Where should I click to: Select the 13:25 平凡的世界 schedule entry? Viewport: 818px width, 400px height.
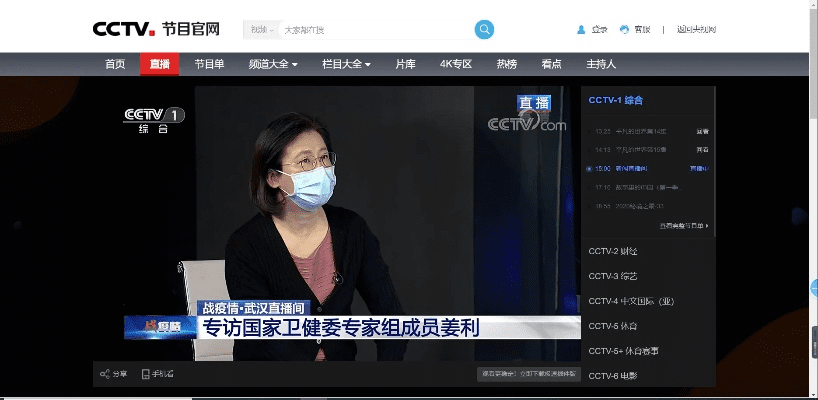click(x=630, y=131)
